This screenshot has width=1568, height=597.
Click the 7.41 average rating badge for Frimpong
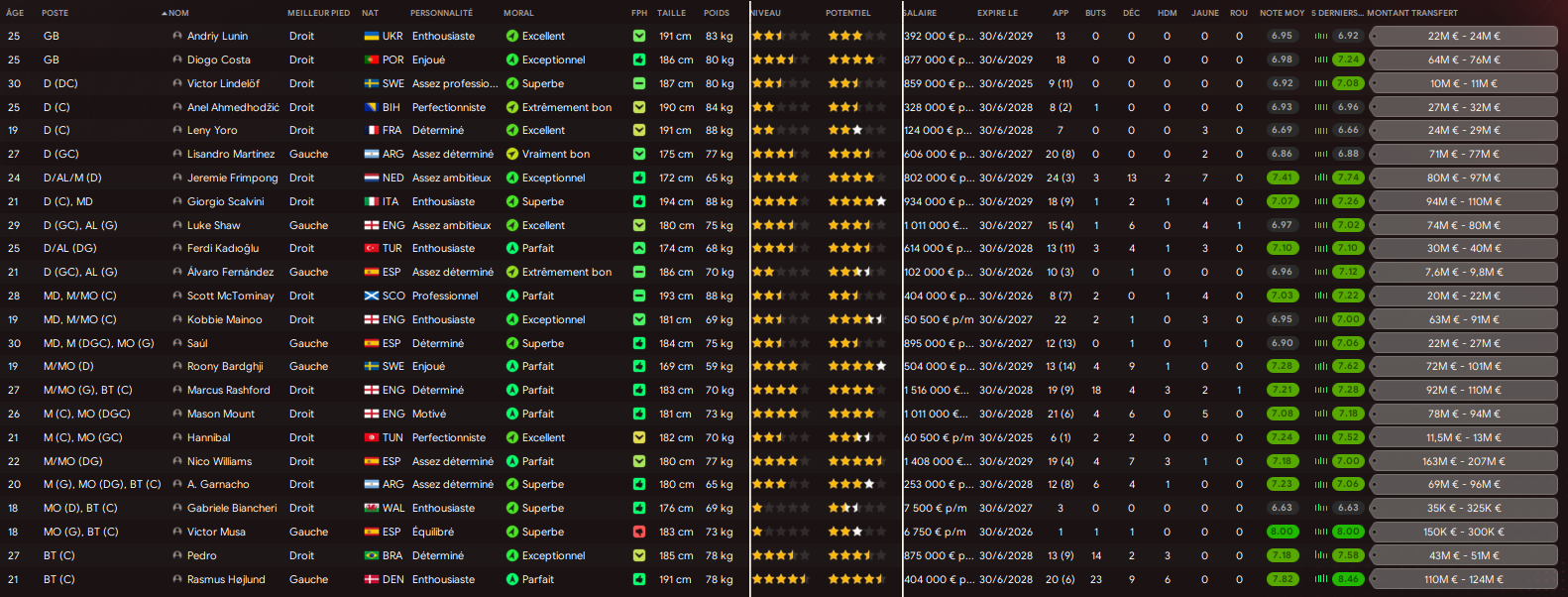(x=1283, y=178)
